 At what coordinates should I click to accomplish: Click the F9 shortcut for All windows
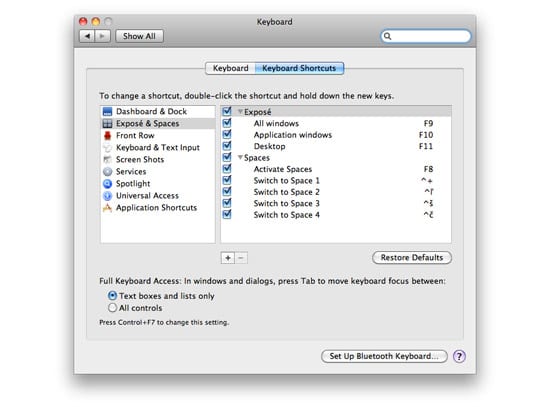coord(428,124)
